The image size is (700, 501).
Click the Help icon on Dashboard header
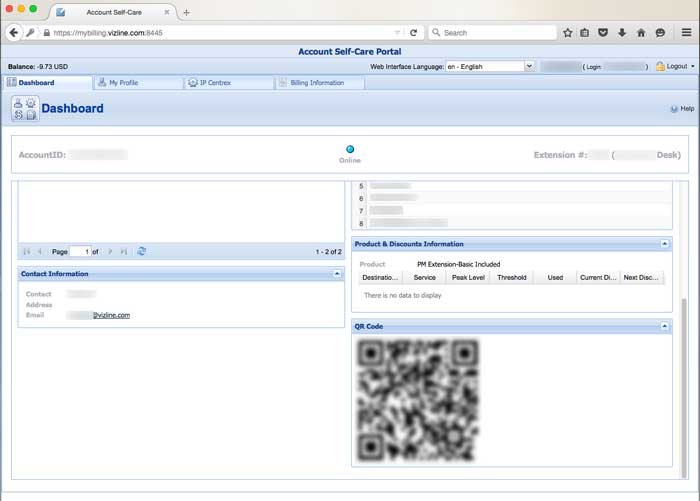[674, 109]
